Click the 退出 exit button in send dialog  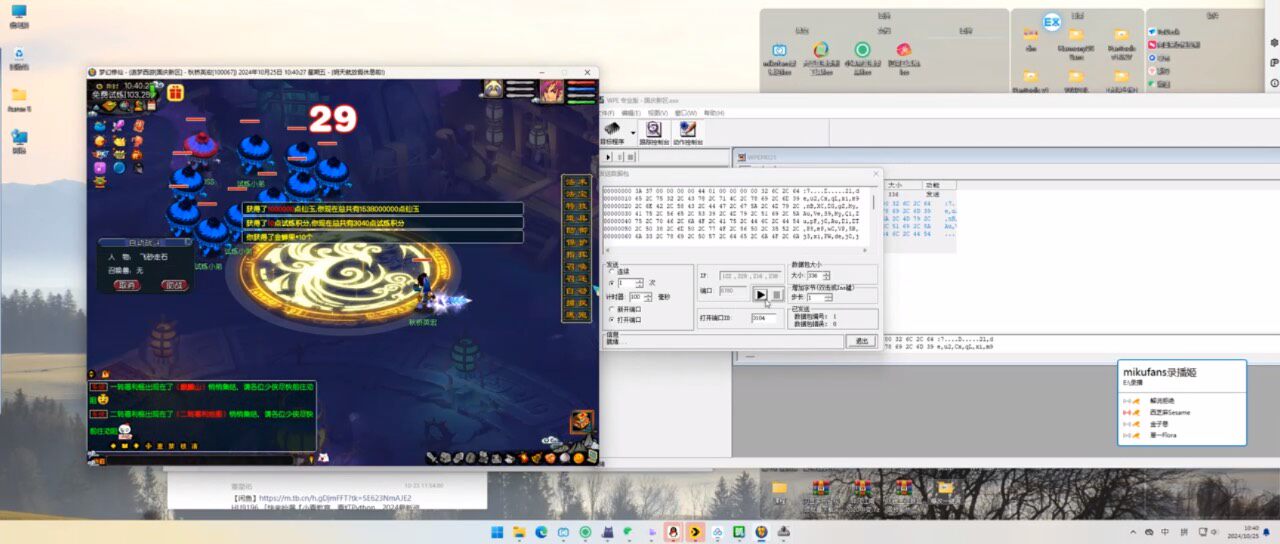(x=861, y=341)
